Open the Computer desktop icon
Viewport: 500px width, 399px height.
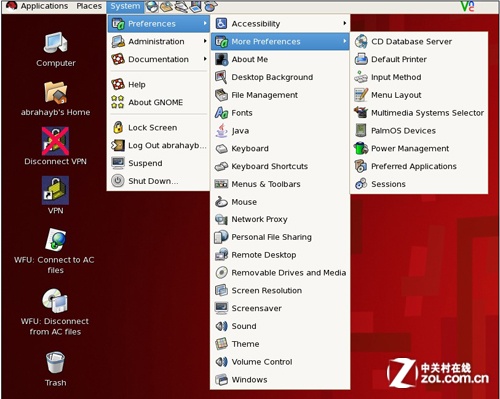point(55,43)
